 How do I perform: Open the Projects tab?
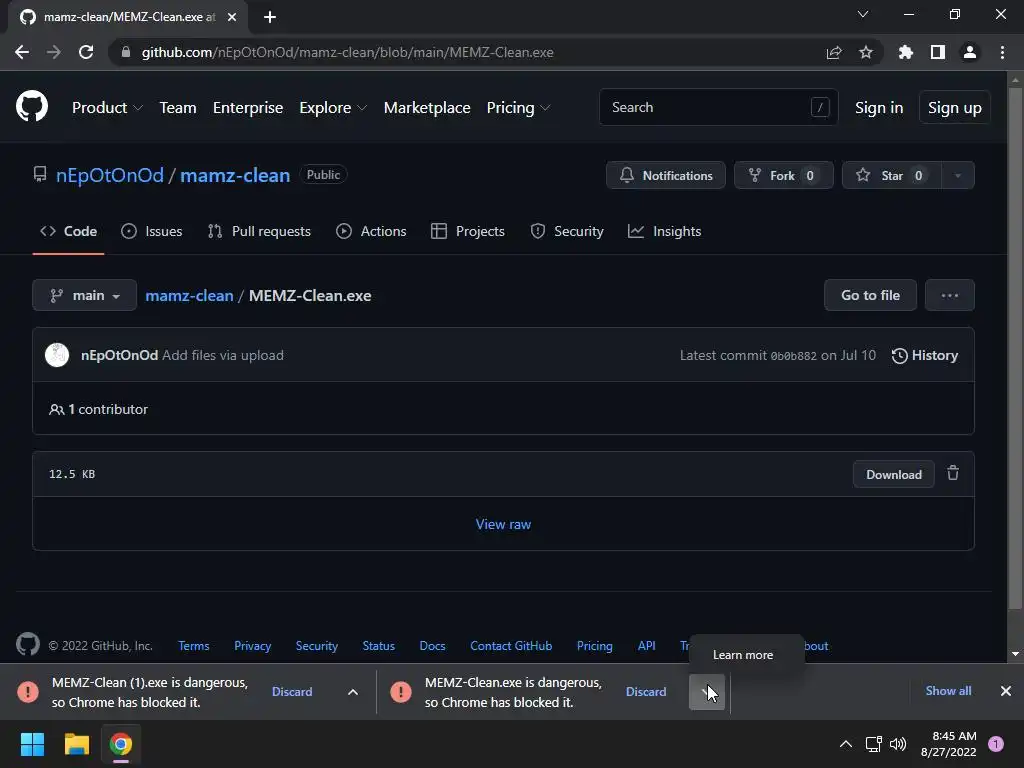pos(468,231)
